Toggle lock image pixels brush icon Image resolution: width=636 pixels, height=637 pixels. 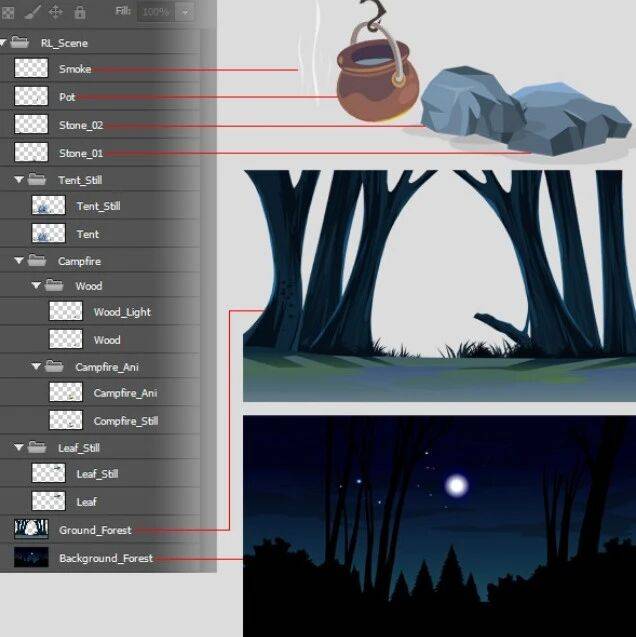31,13
